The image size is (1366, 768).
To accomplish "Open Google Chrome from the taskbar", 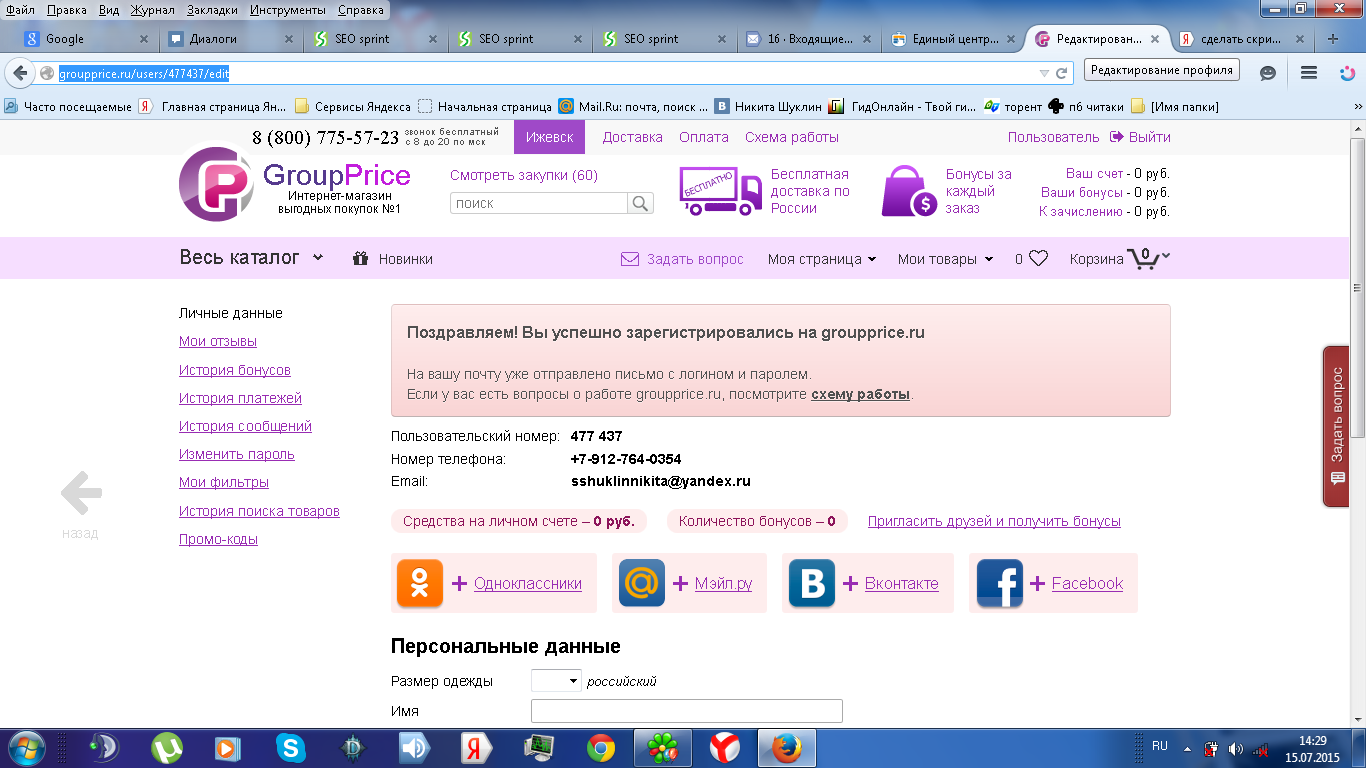I will tap(601, 748).
